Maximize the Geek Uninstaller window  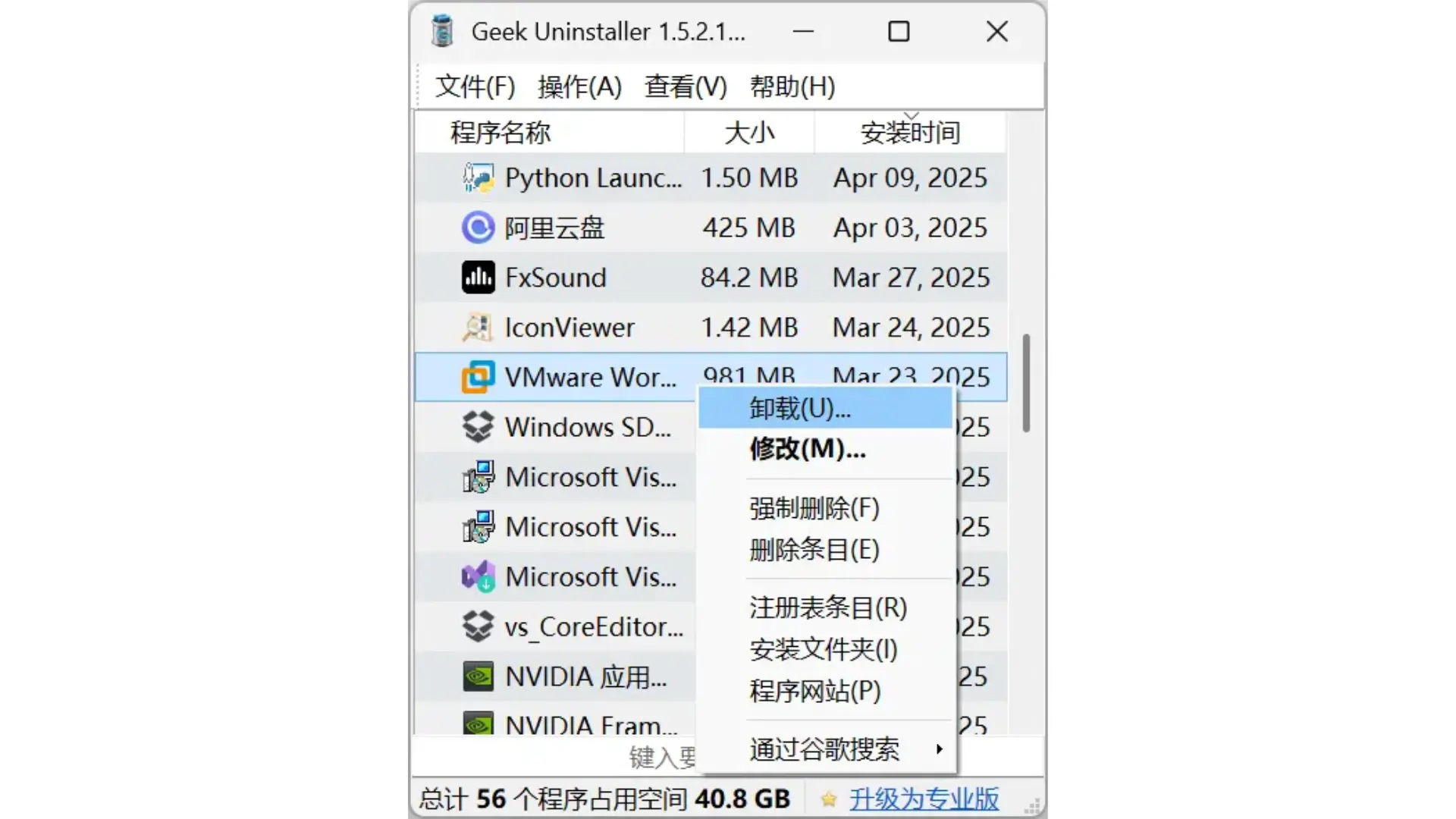click(899, 31)
